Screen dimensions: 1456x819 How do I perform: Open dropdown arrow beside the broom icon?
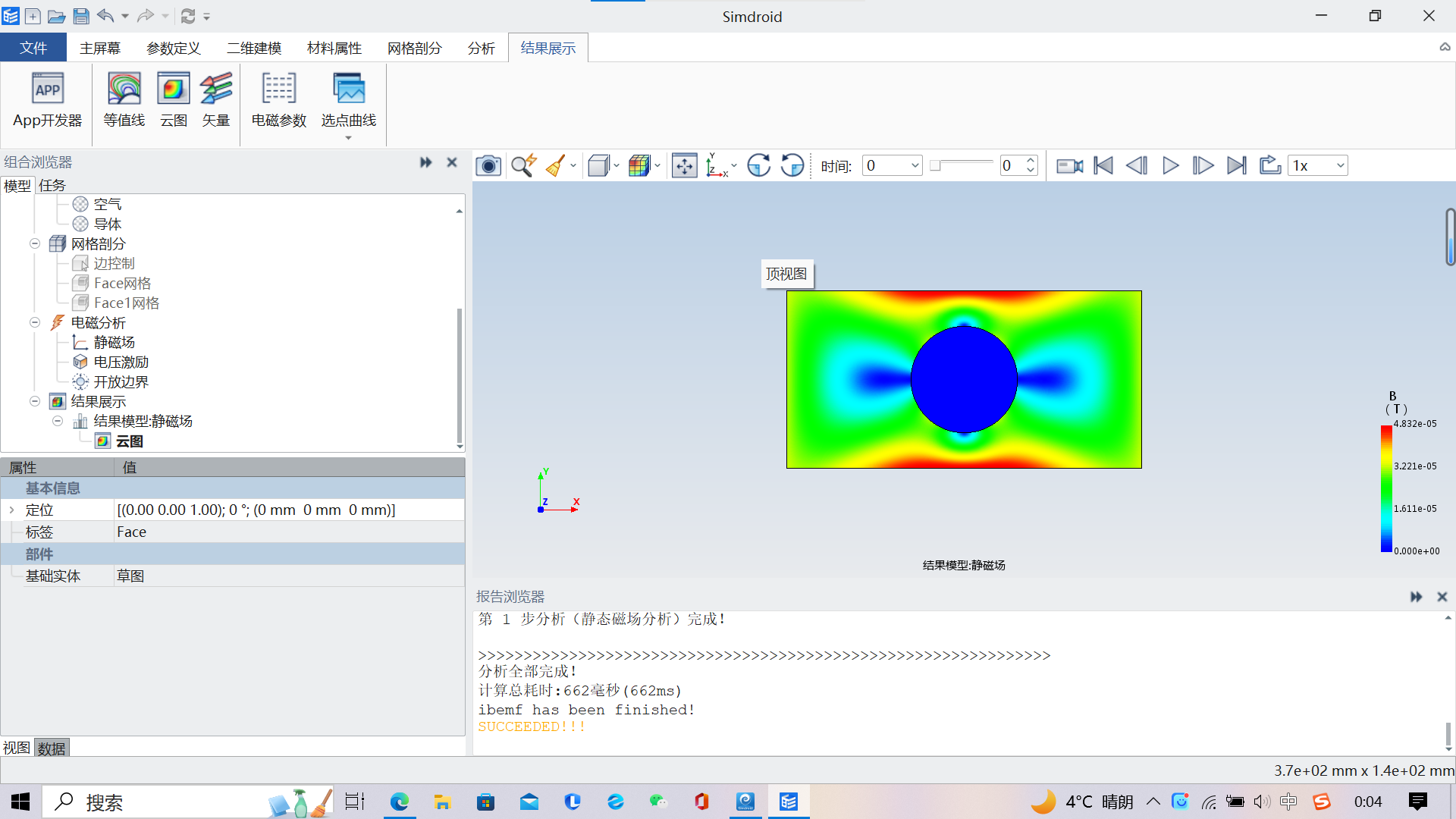[x=573, y=165]
